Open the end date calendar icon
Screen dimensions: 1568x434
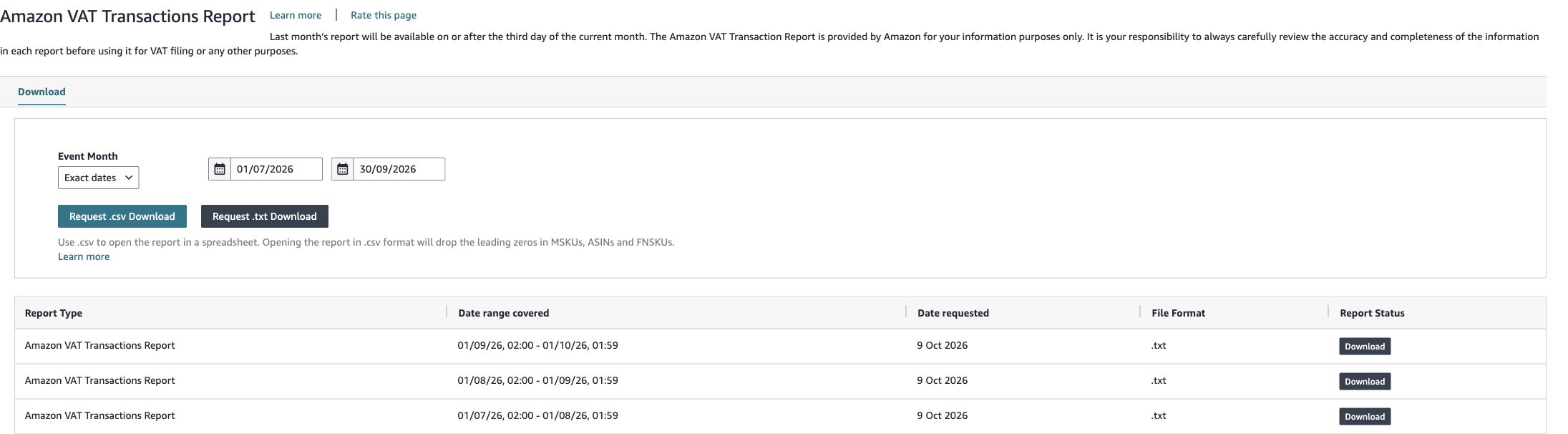point(342,169)
